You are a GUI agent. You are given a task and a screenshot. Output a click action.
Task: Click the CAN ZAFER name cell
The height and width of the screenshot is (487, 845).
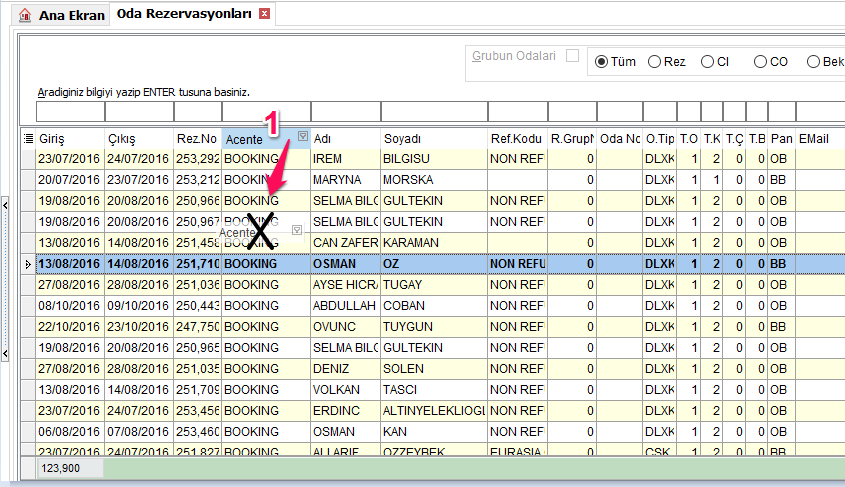pyautogui.click(x=345, y=243)
